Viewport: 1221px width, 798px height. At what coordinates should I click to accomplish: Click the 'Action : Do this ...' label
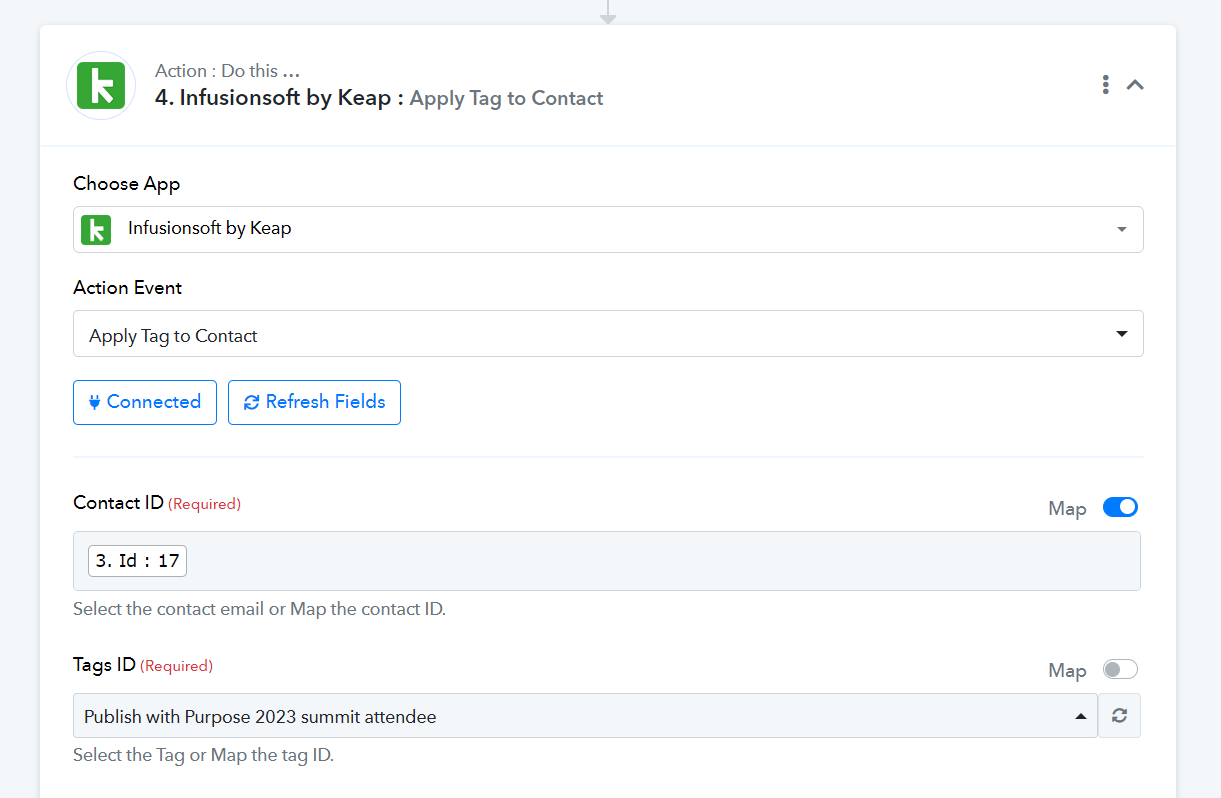(228, 71)
